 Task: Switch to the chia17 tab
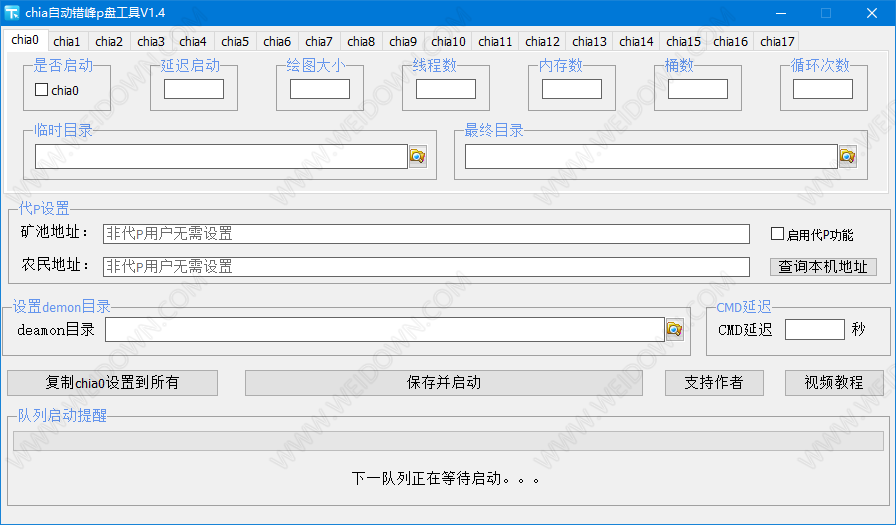(x=777, y=42)
